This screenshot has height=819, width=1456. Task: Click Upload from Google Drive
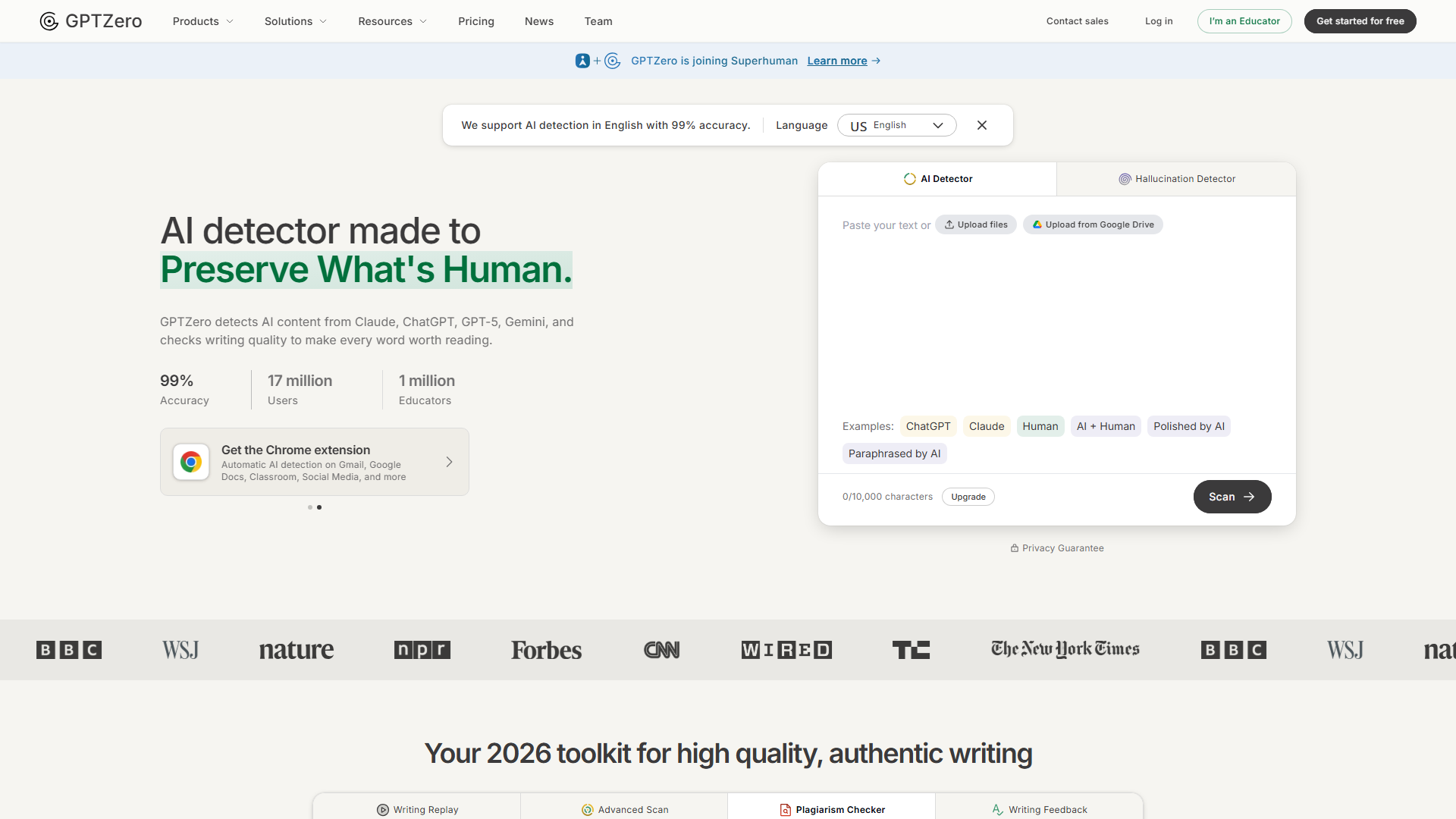click(1093, 224)
